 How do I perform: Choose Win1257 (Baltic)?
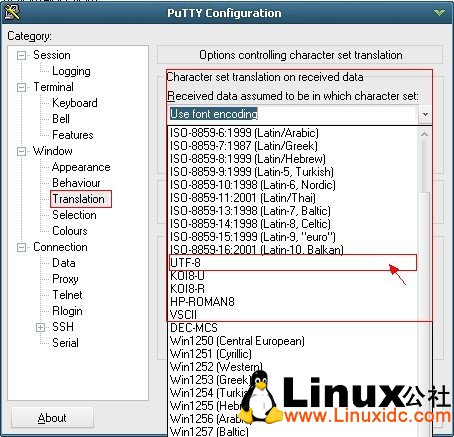293,432
